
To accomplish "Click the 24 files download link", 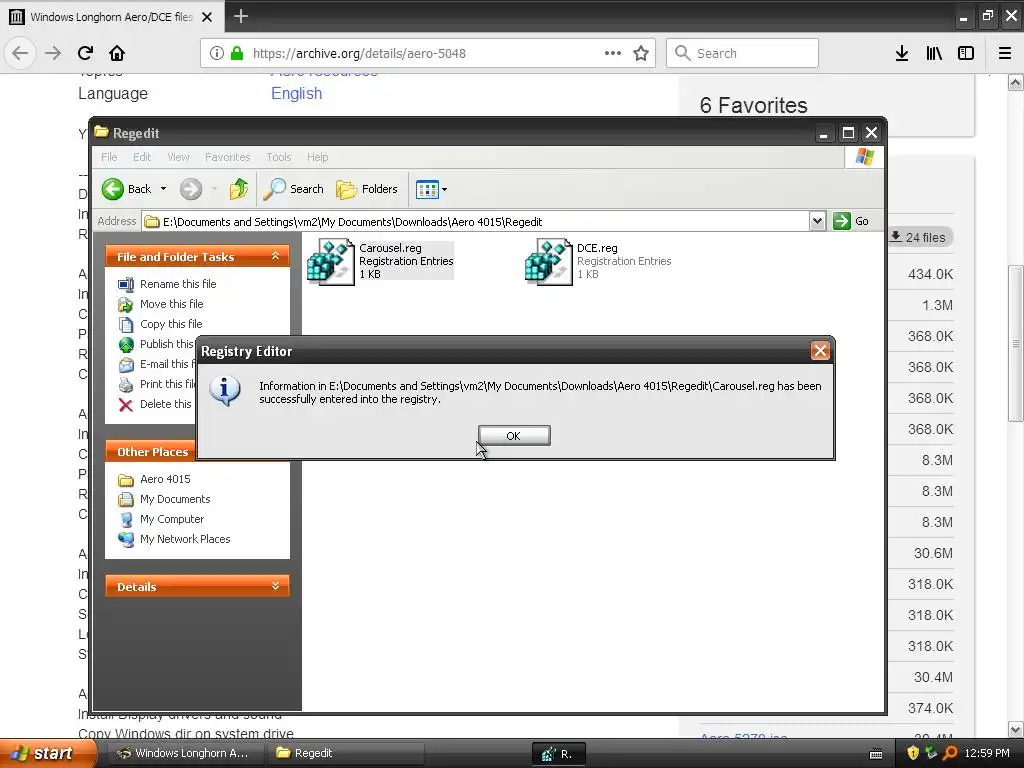I will click(918, 237).
